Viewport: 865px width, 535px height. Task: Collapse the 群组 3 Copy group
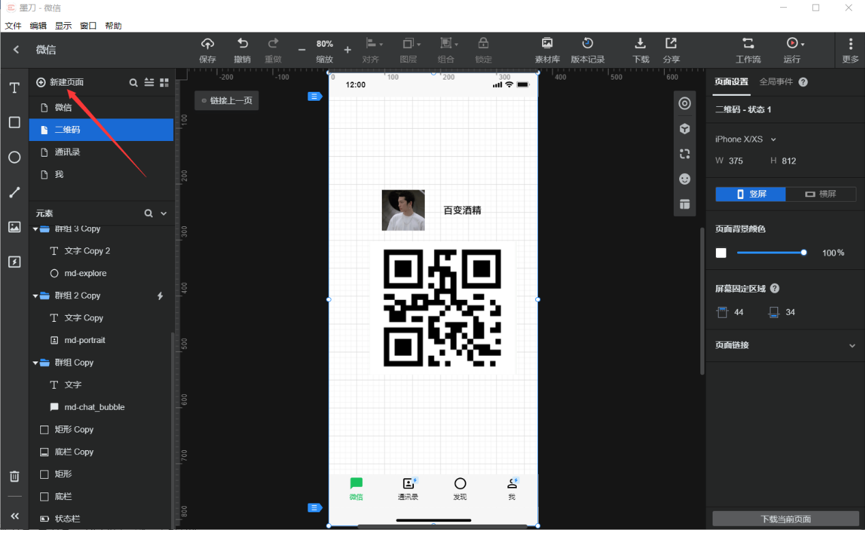pyautogui.click(x=35, y=229)
